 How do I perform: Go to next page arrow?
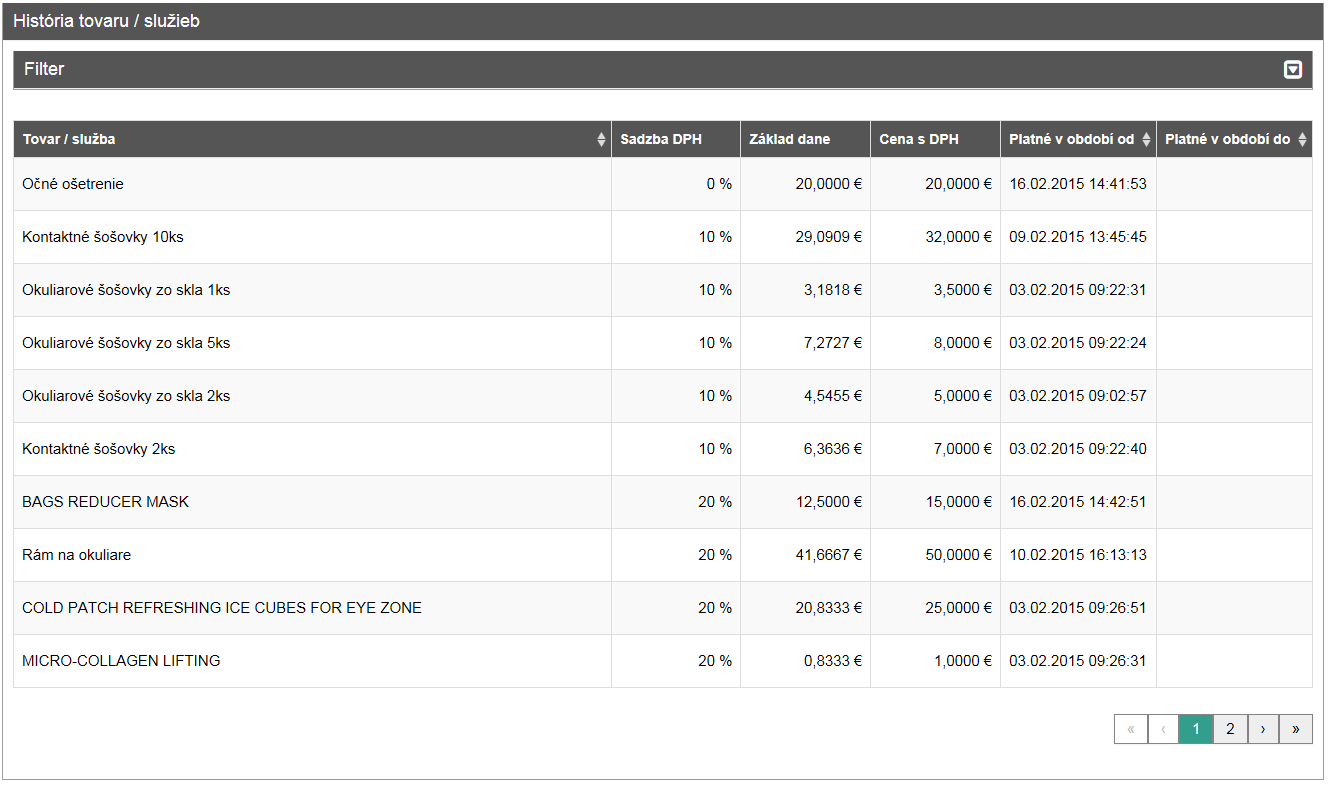coord(1263,729)
